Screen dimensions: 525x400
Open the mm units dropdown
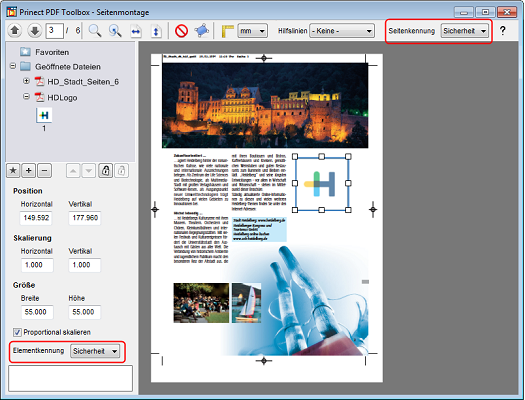252,31
